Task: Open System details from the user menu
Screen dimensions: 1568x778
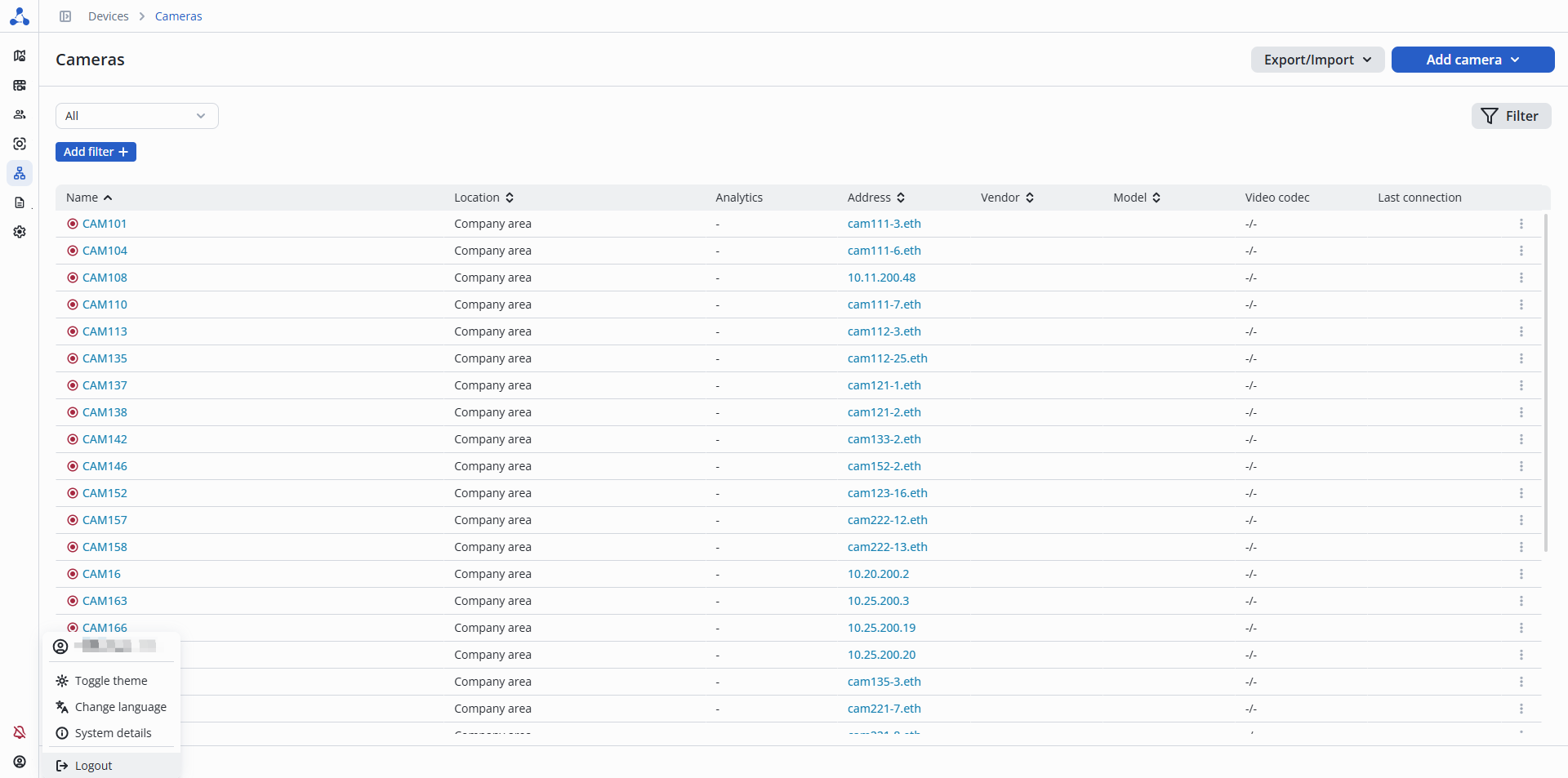Action: pos(111,733)
